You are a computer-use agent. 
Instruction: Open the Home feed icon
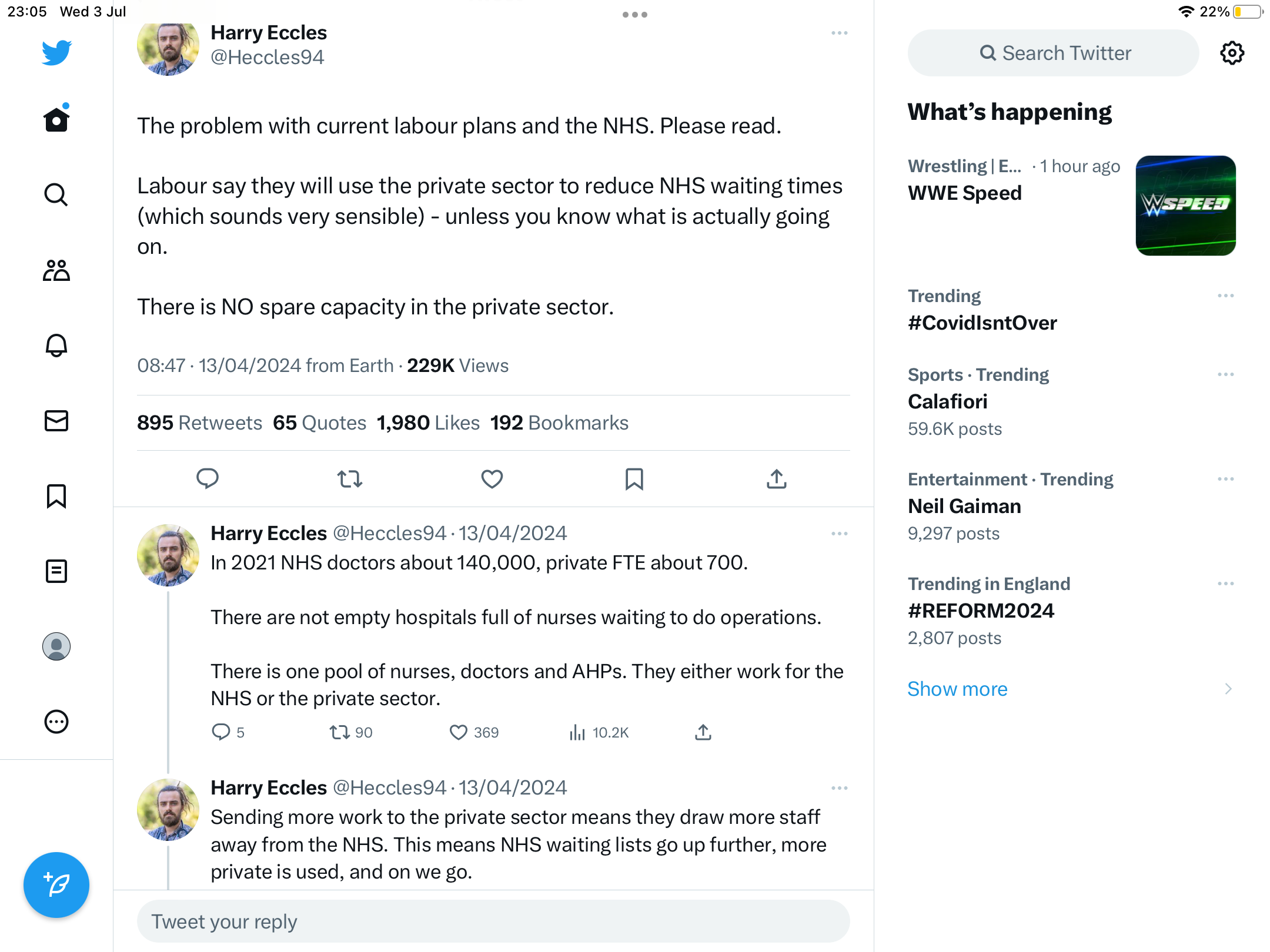tap(56, 119)
